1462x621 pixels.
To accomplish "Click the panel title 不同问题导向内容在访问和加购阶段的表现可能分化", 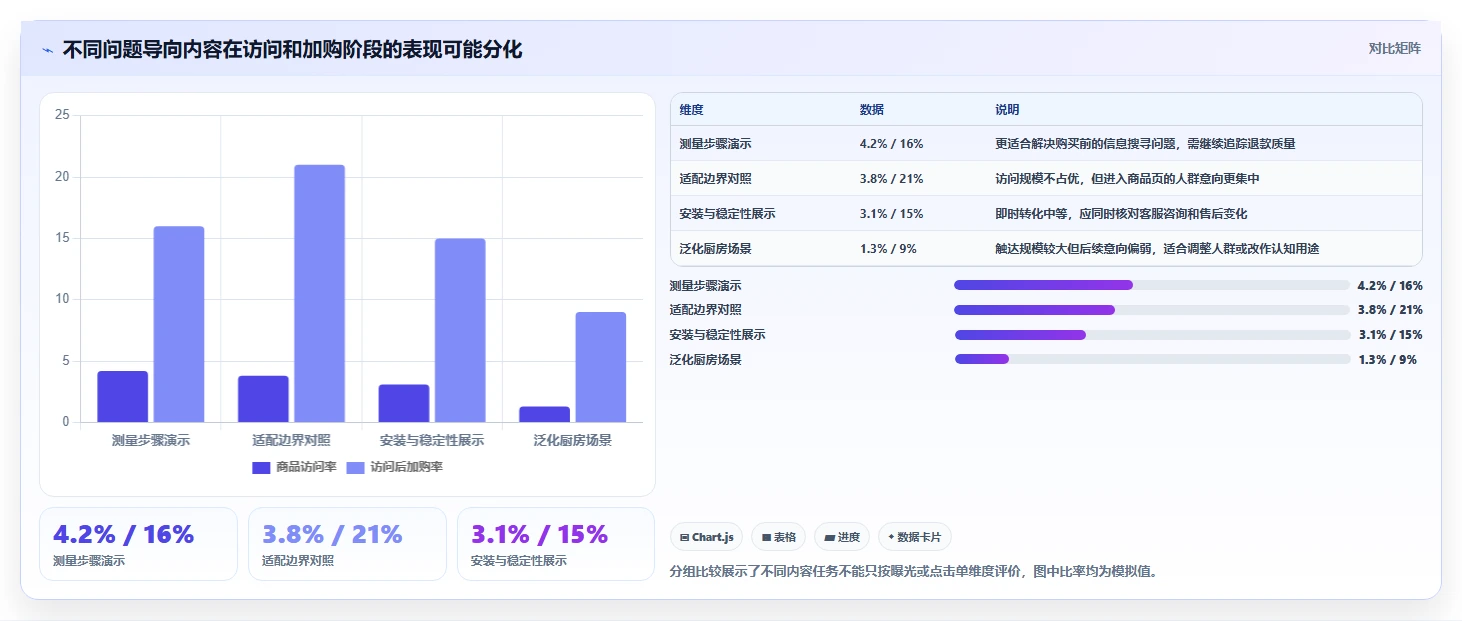I will coord(292,49).
